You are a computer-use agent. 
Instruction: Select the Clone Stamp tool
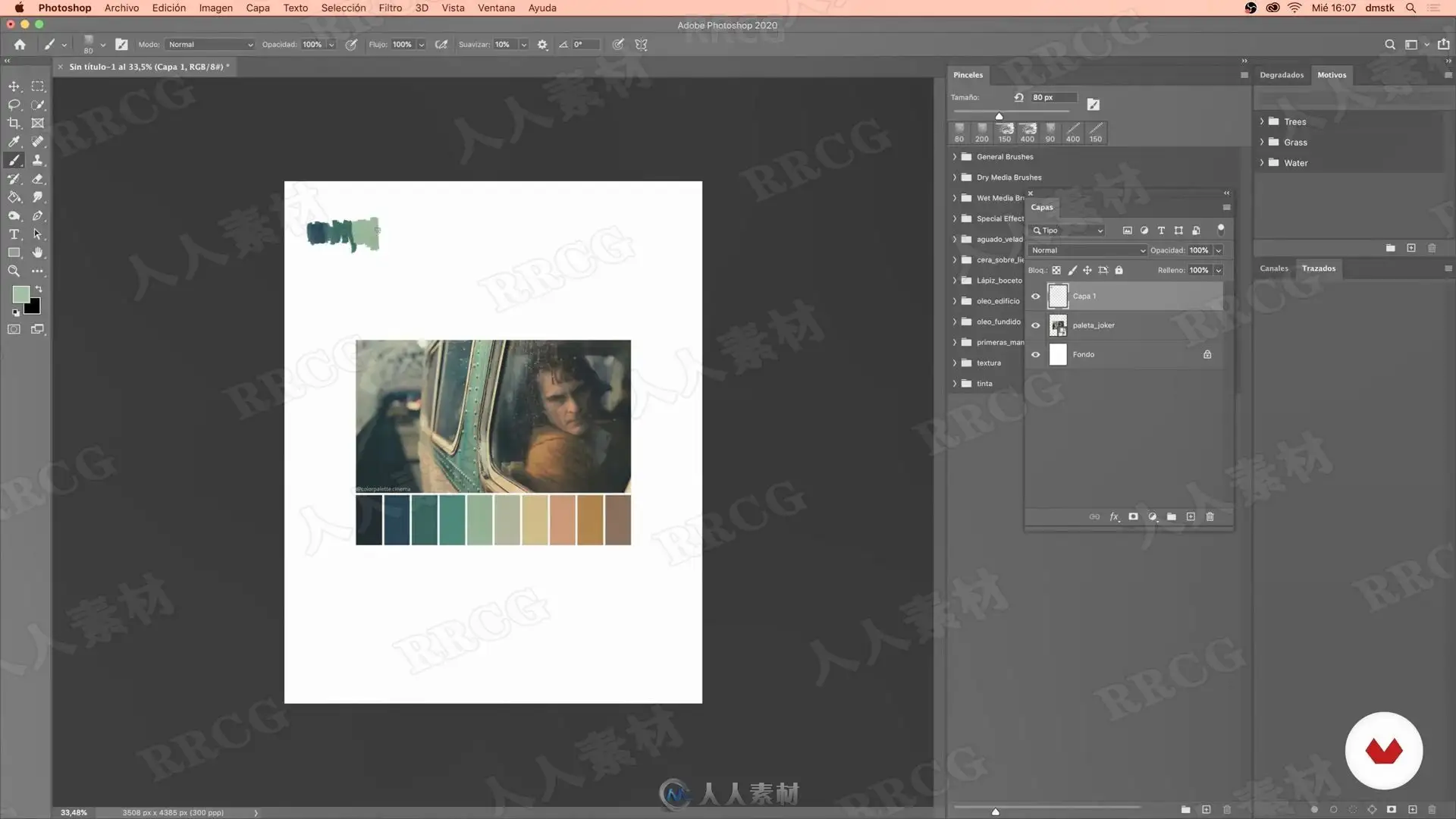[37, 160]
